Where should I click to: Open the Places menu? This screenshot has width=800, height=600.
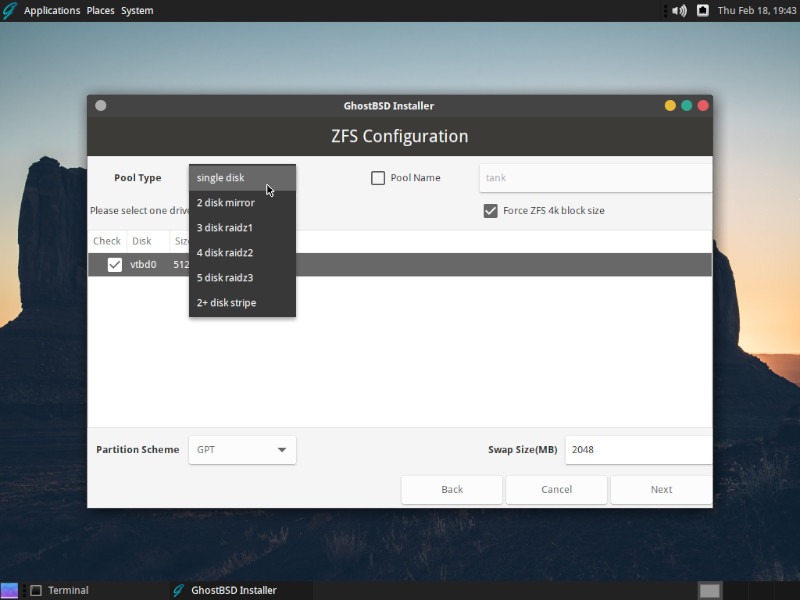(100, 10)
